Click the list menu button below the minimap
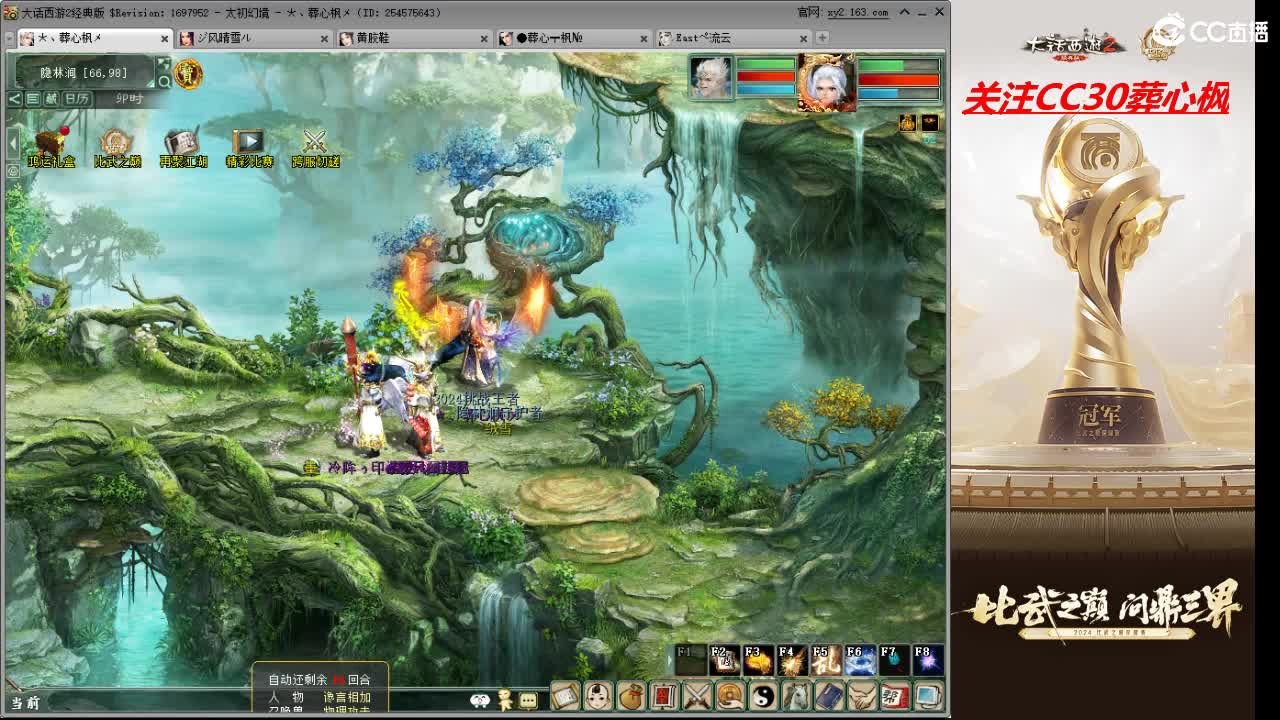 coord(33,98)
